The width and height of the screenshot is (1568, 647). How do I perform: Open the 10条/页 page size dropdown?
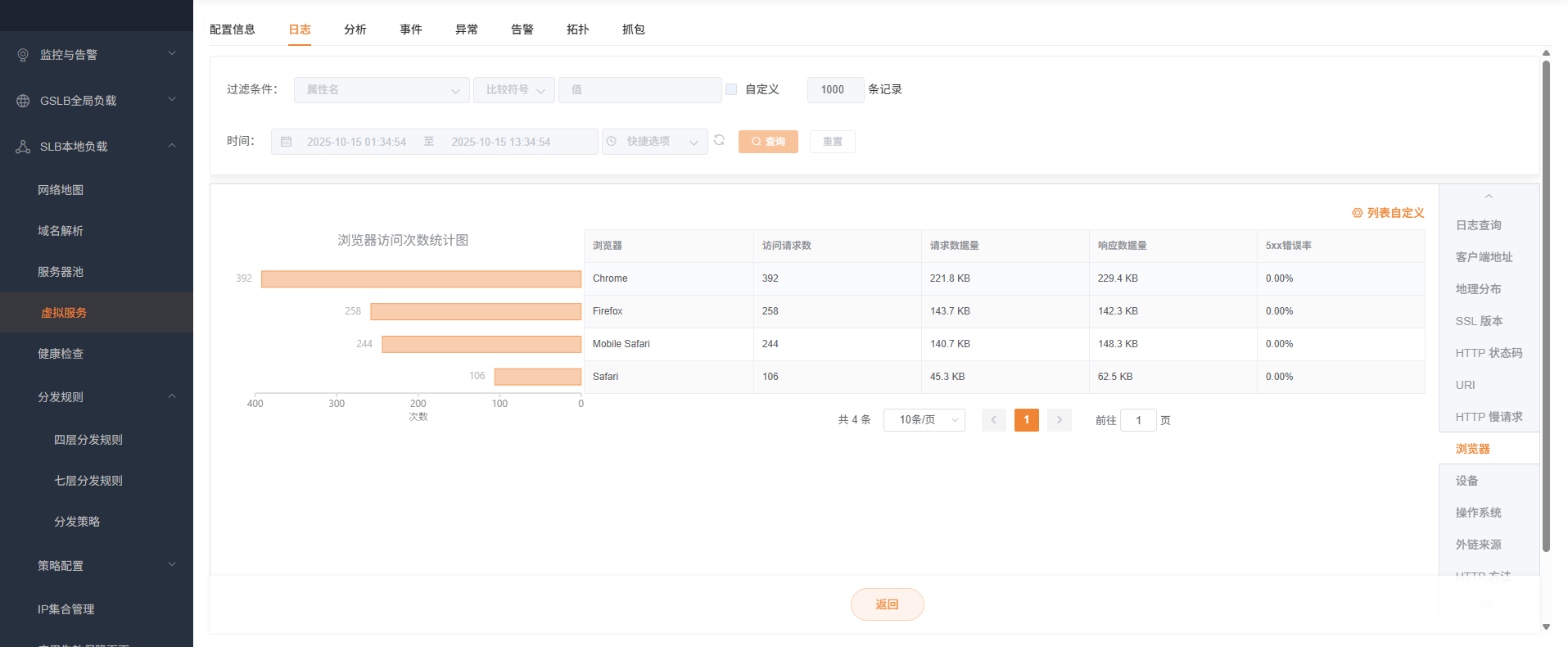point(924,420)
